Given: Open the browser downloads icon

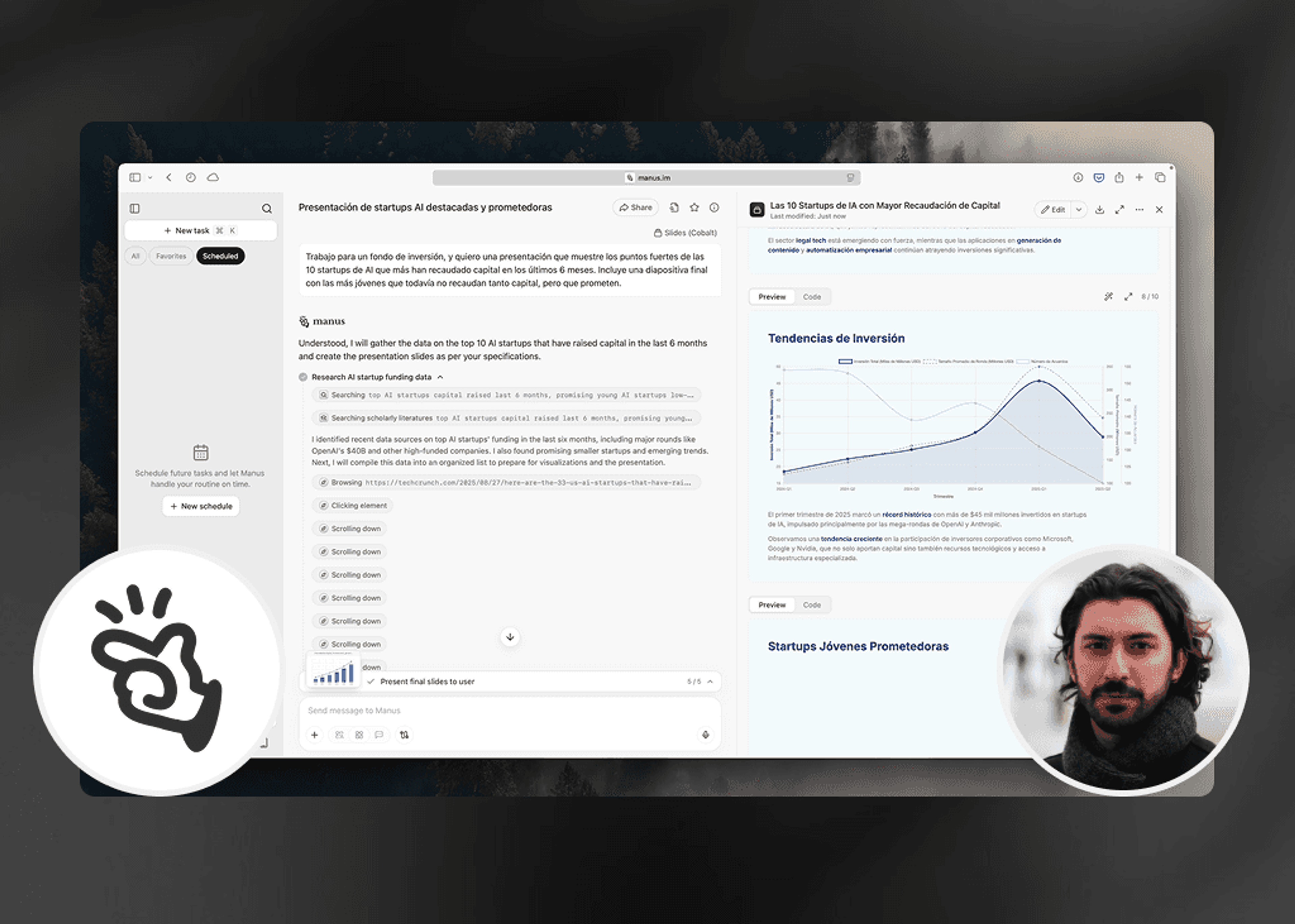Looking at the screenshot, I should coord(1077,178).
